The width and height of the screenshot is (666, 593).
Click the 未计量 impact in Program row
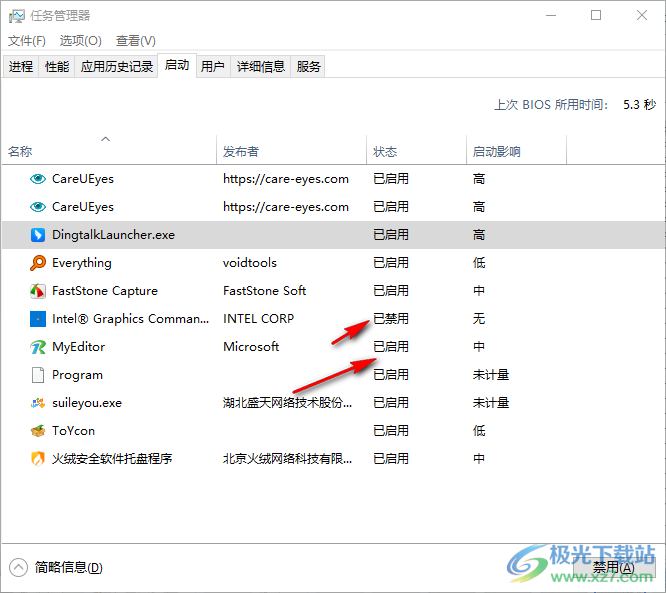(491, 375)
